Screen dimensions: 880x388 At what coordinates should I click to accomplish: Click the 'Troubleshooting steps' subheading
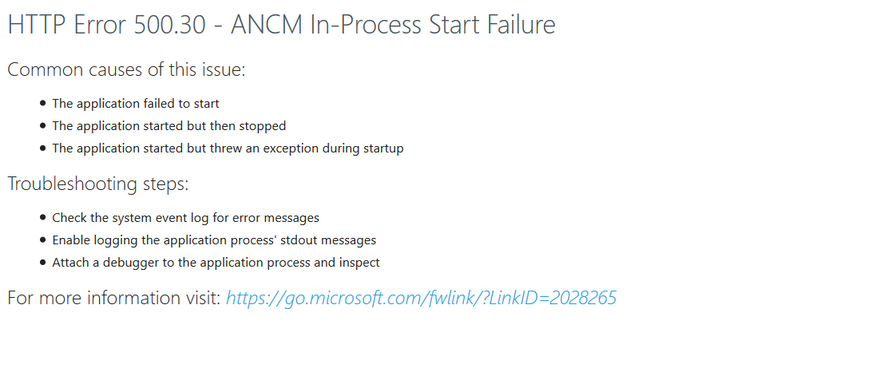click(x=98, y=184)
